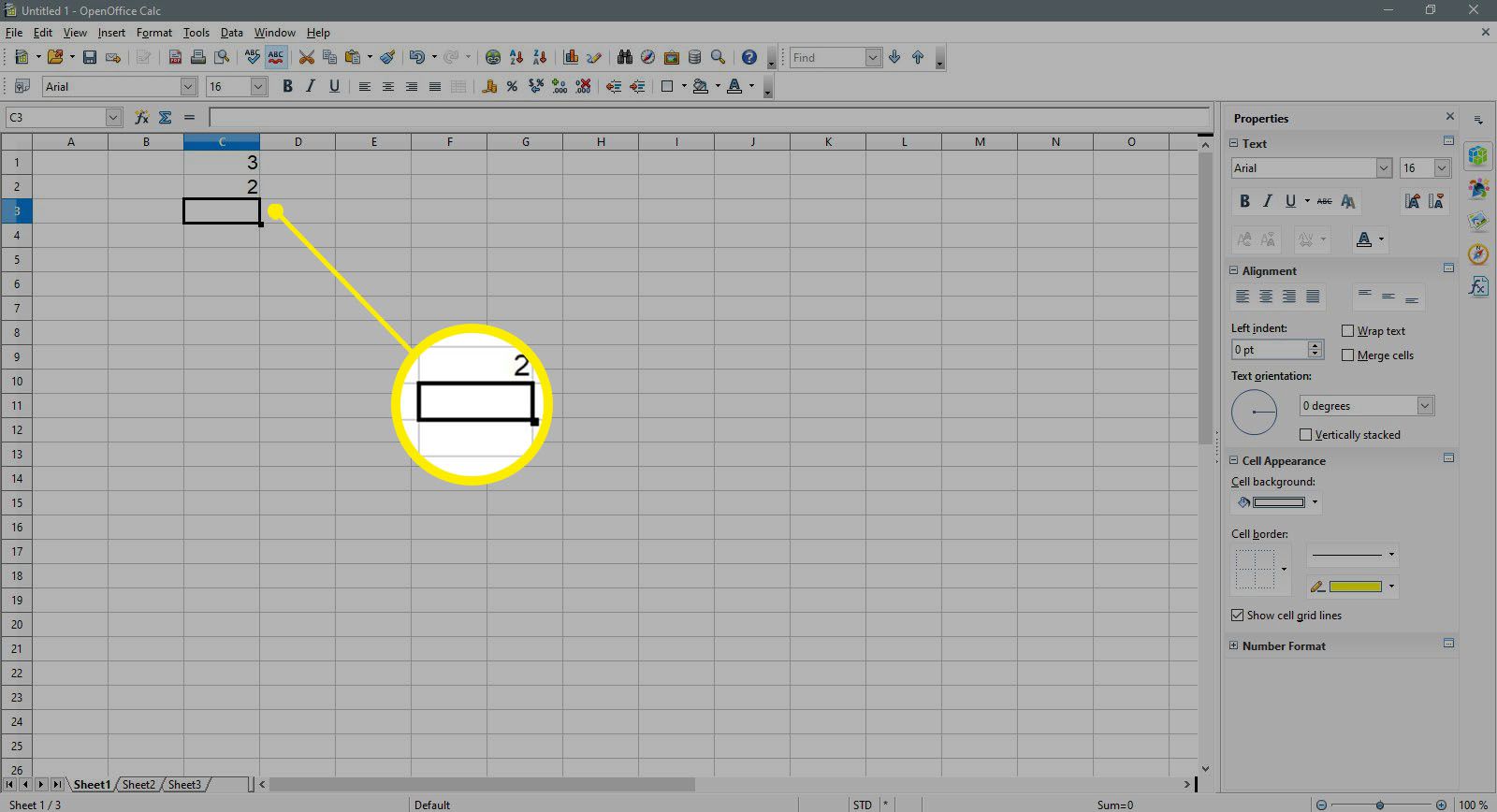The width and height of the screenshot is (1497, 812).
Task: Open the Function Wizard fx icon
Action: coord(141,118)
